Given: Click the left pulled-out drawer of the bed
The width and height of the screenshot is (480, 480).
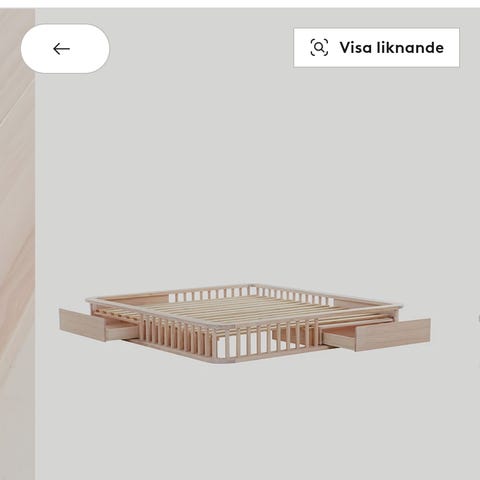Looking at the screenshot, I should (97, 325).
